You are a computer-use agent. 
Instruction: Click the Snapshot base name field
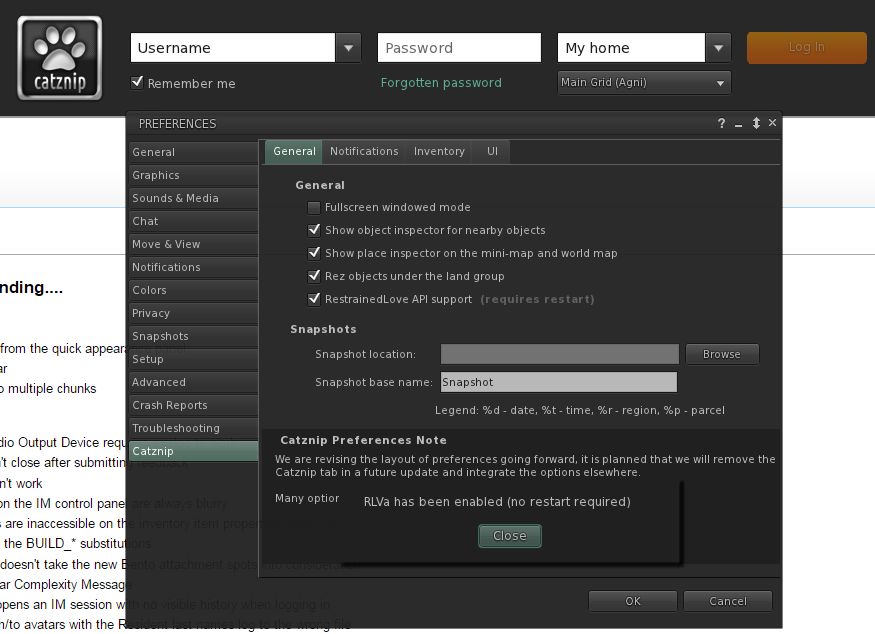pyautogui.click(x=558, y=382)
